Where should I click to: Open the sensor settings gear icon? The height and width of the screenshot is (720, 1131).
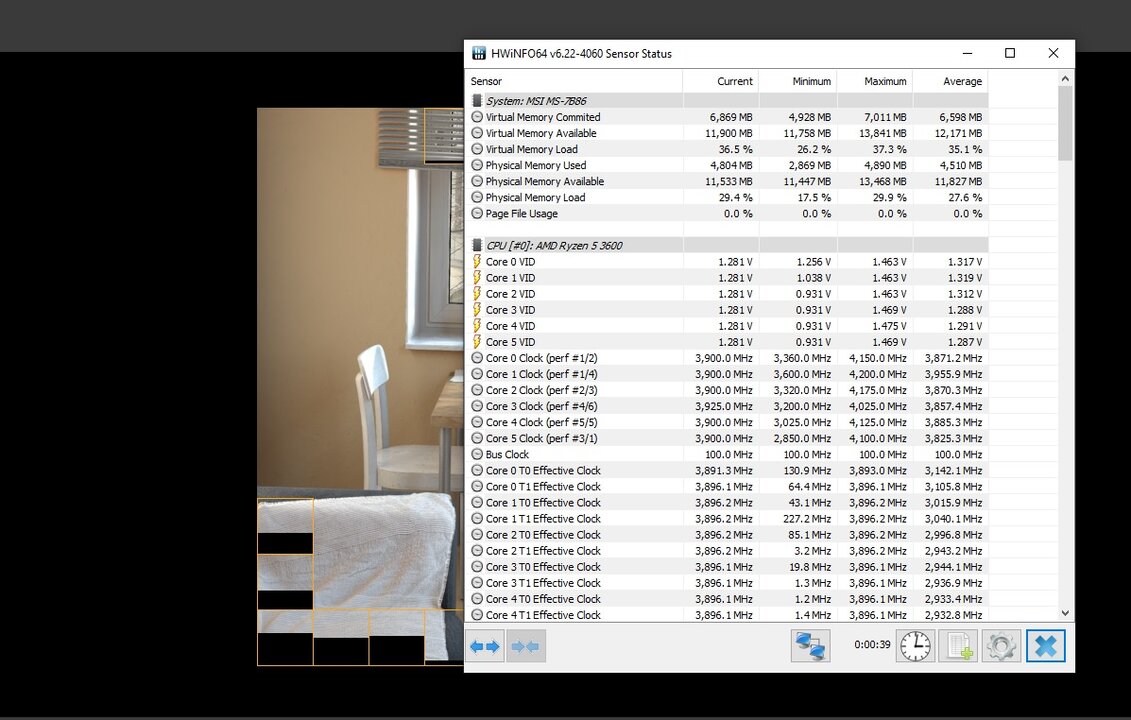pos(1001,646)
